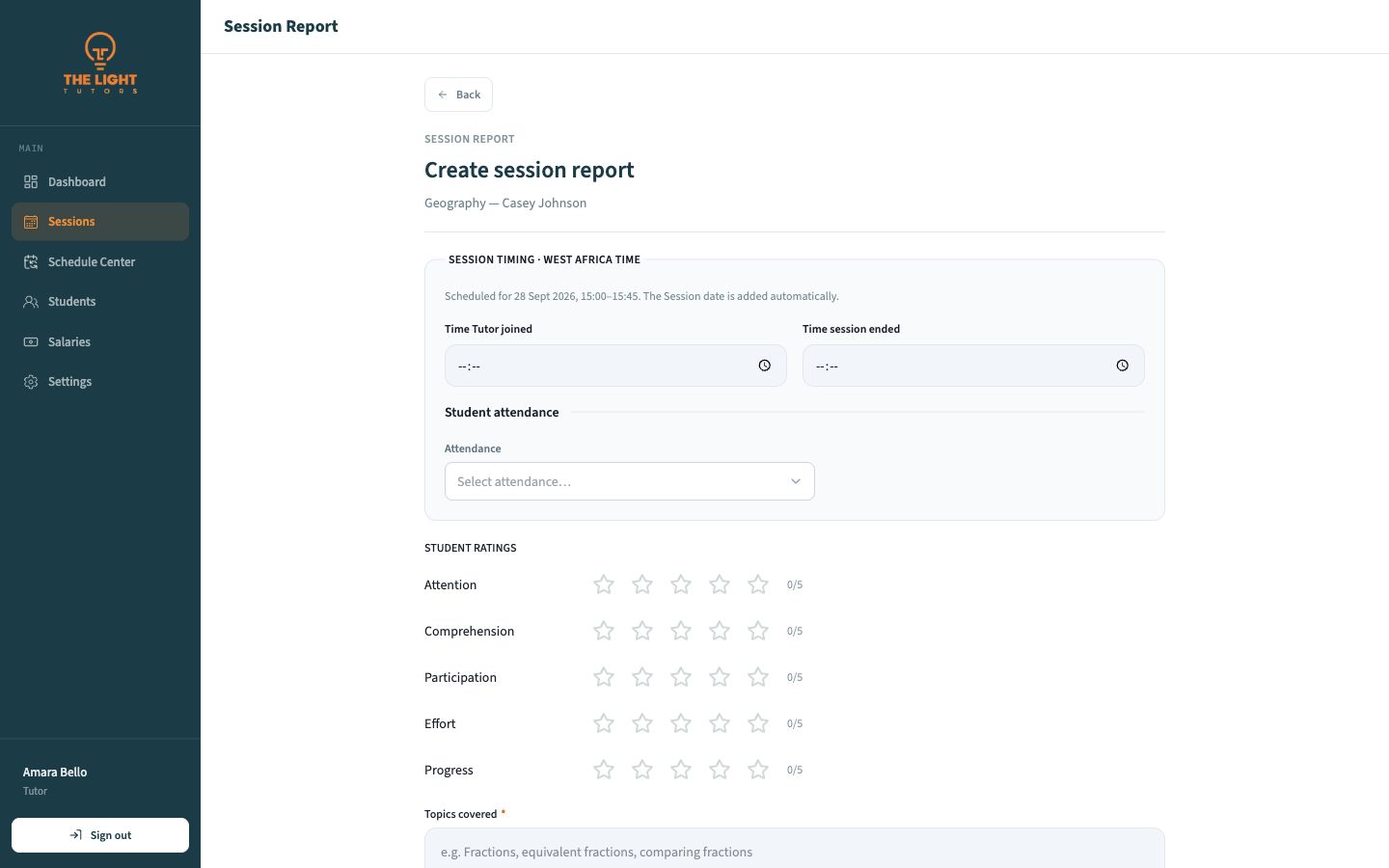Click the attendance dropdown chevron arrow
The image size is (1389, 868).
pyautogui.click(x=796, y=481)
